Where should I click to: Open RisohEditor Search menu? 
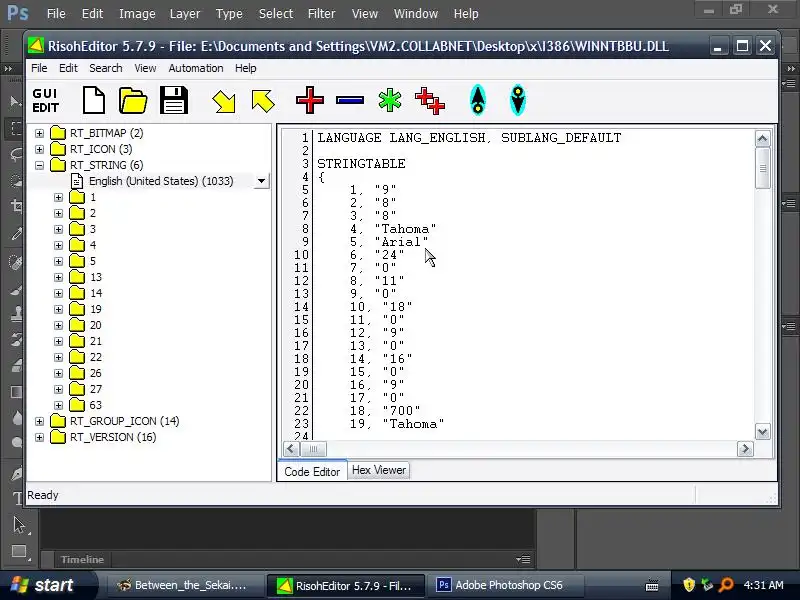click(106, 68)
